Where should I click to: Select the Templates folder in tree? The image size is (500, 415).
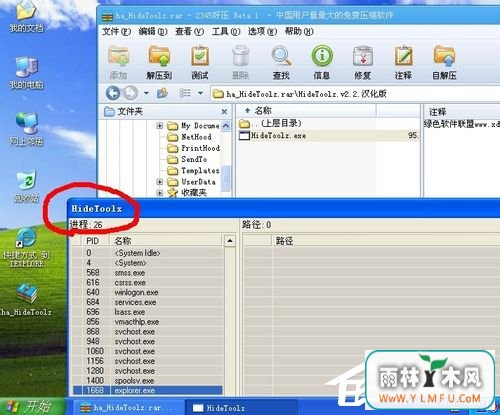tap(193, 171)
